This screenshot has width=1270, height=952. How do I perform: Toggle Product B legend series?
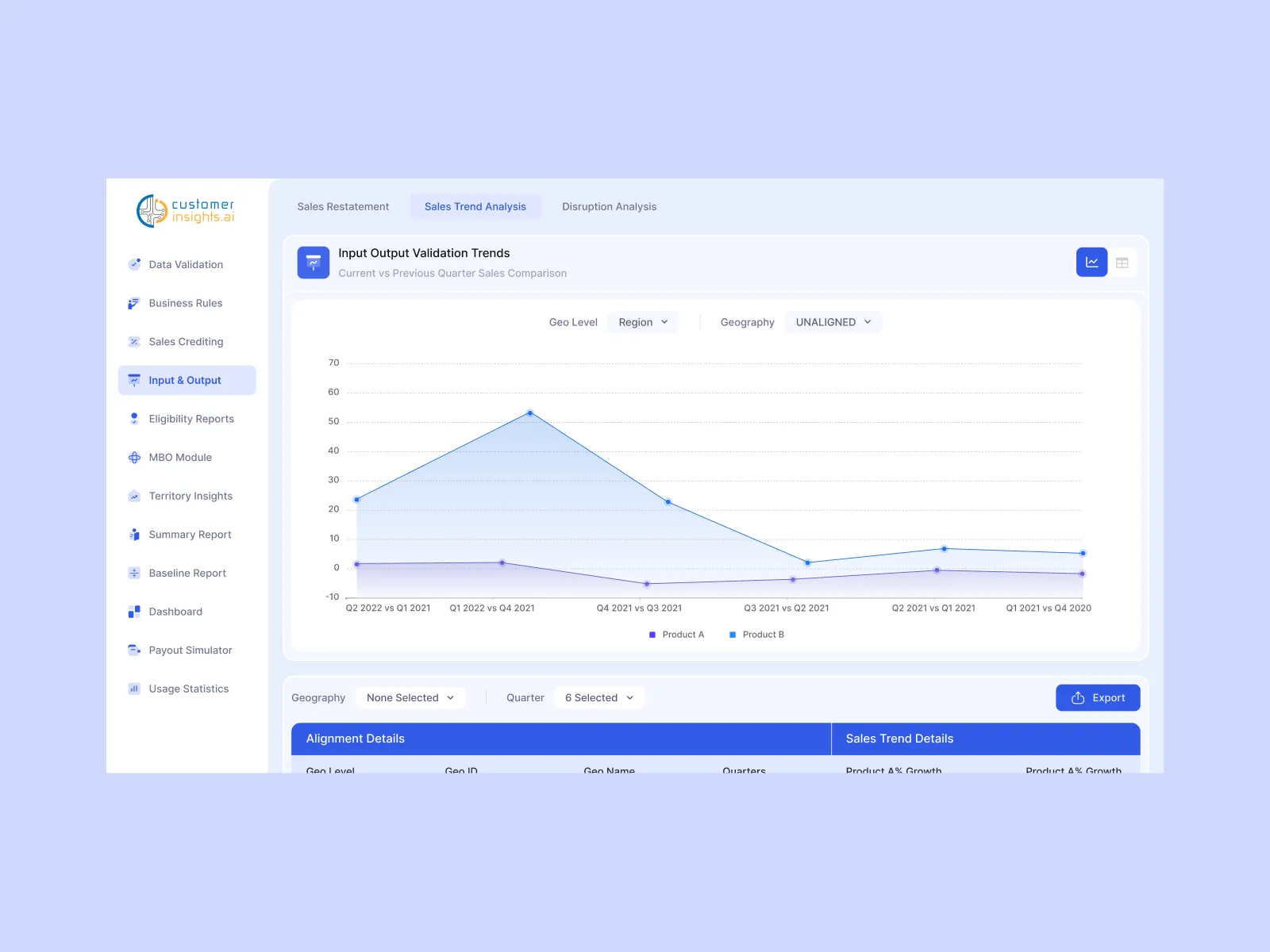(x=756, y=635)
